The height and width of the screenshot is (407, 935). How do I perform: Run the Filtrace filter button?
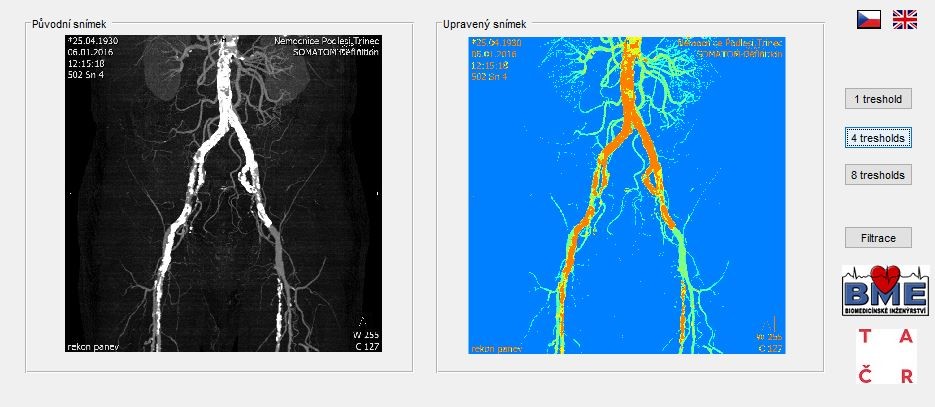[878, 238]
